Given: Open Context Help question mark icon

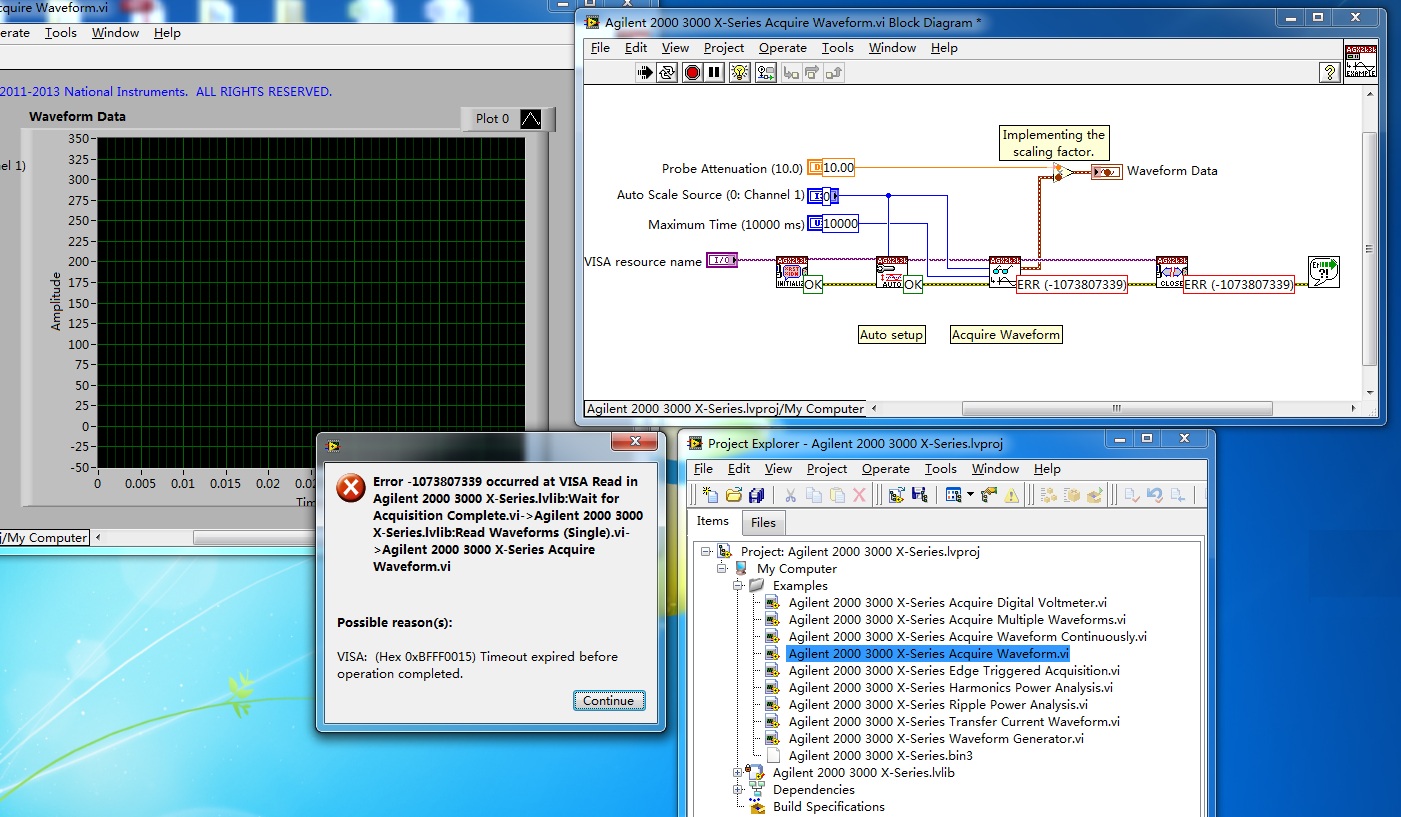Looking at the screenshot, I should point(1329,72).
